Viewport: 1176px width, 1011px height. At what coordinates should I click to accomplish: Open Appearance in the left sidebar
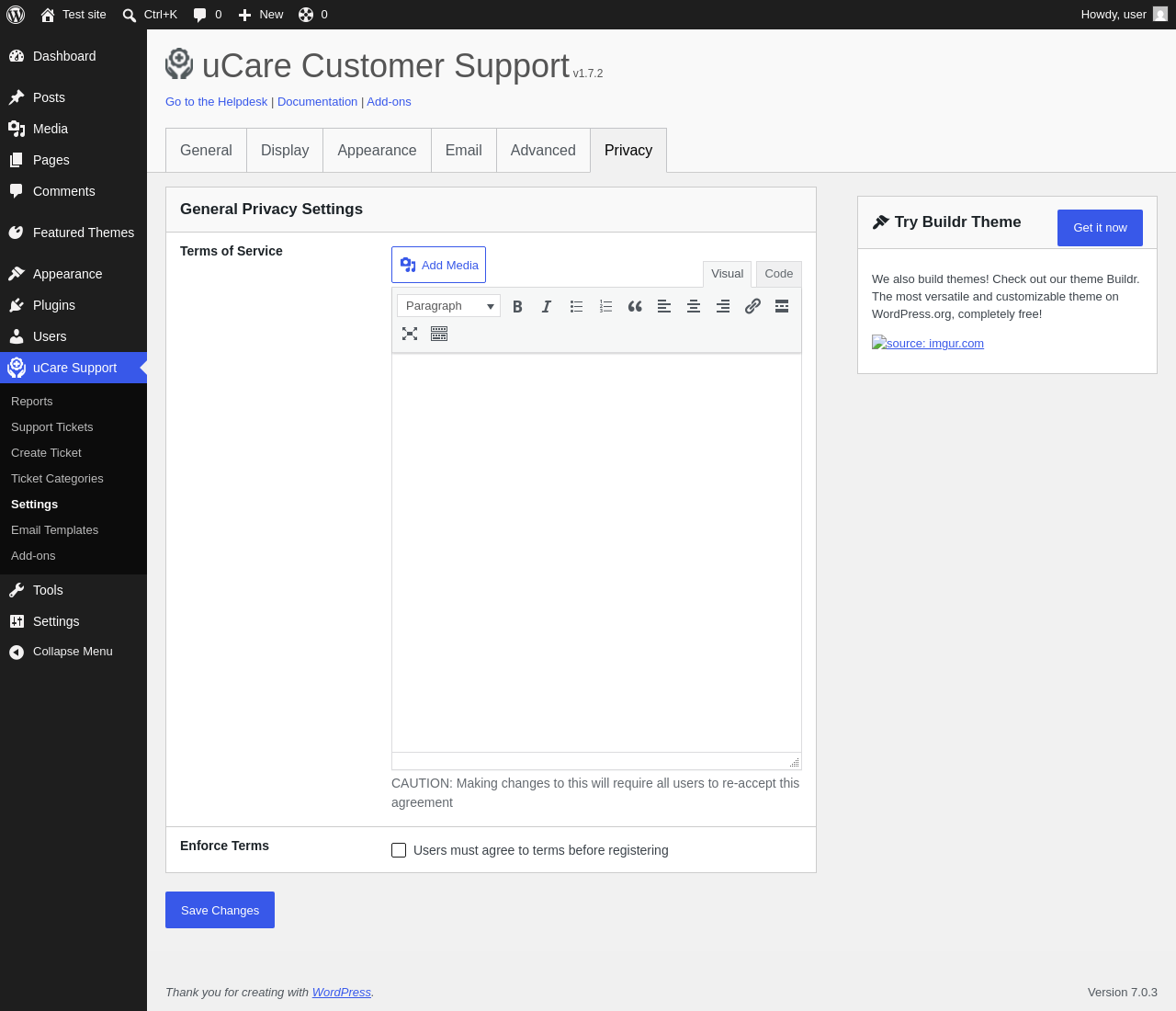73,274
